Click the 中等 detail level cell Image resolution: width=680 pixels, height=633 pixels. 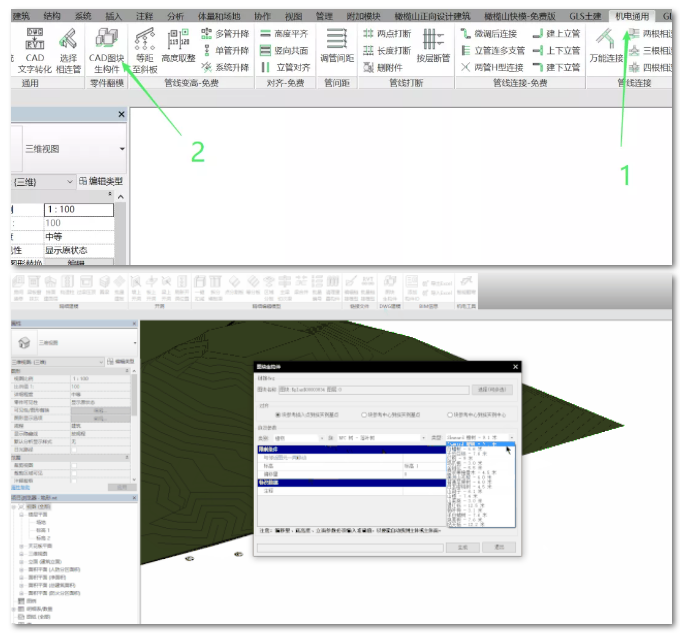79,236
